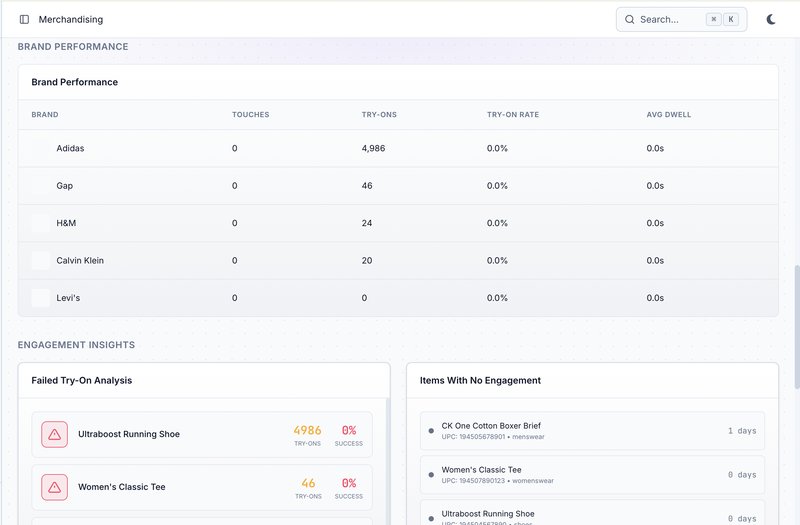Click the Brand Performance card title
This screenshot has height=525, width=800.
pos(74,82)
